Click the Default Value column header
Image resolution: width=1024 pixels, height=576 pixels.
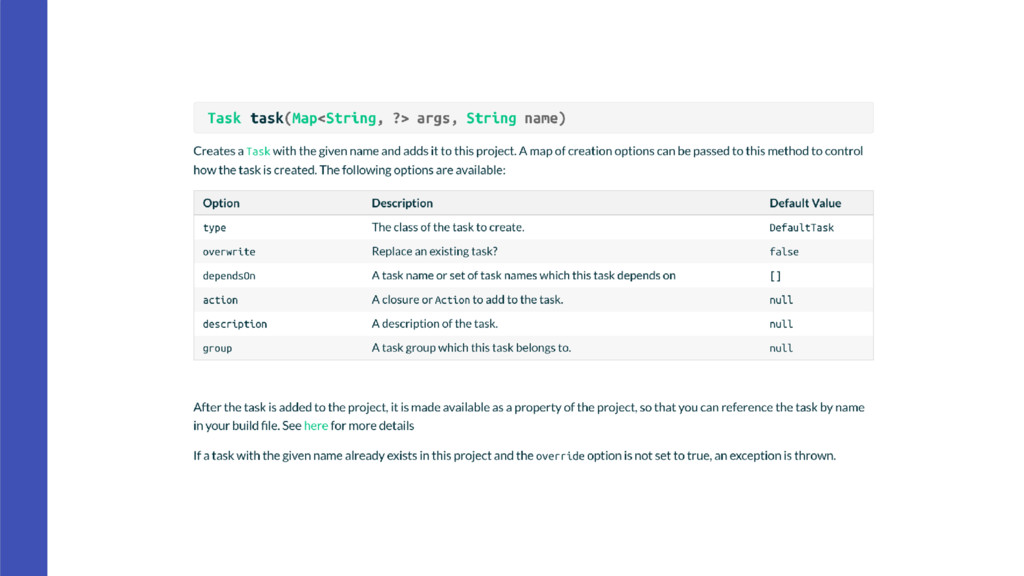pos(805,203)
